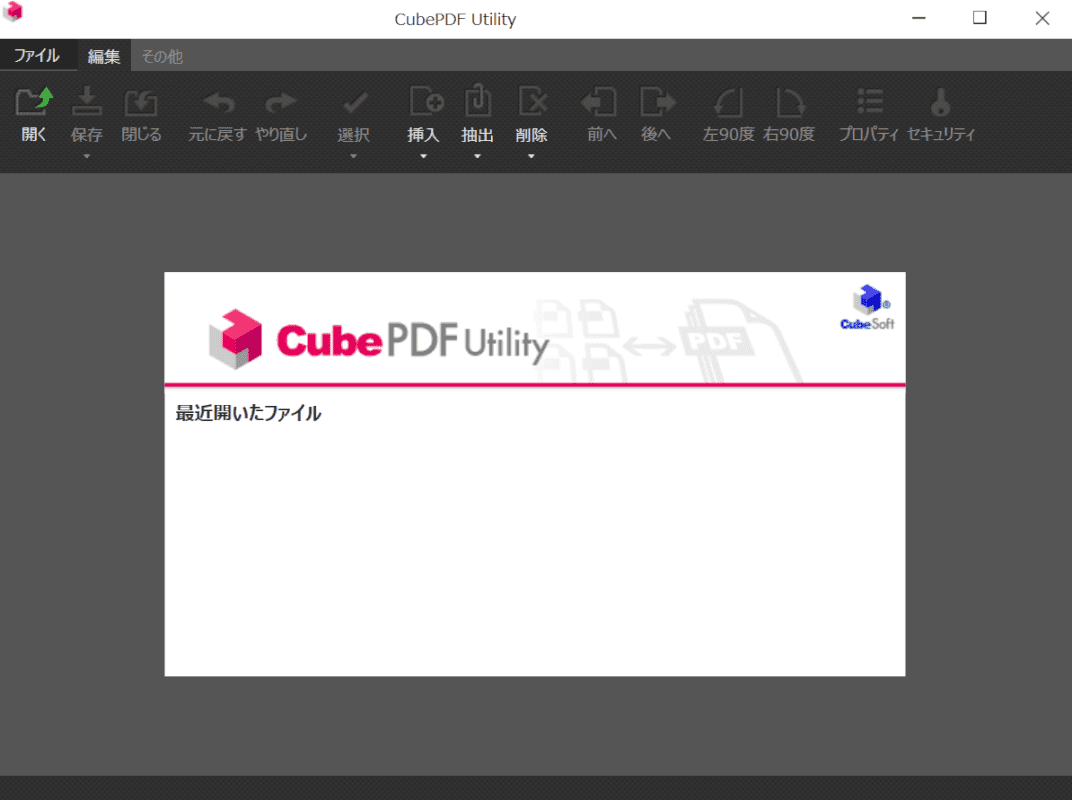The width and height of the screenshot is (1072, 800).
Task: Expand the 挿入 dropdown arrow
Action: point(423,157)
